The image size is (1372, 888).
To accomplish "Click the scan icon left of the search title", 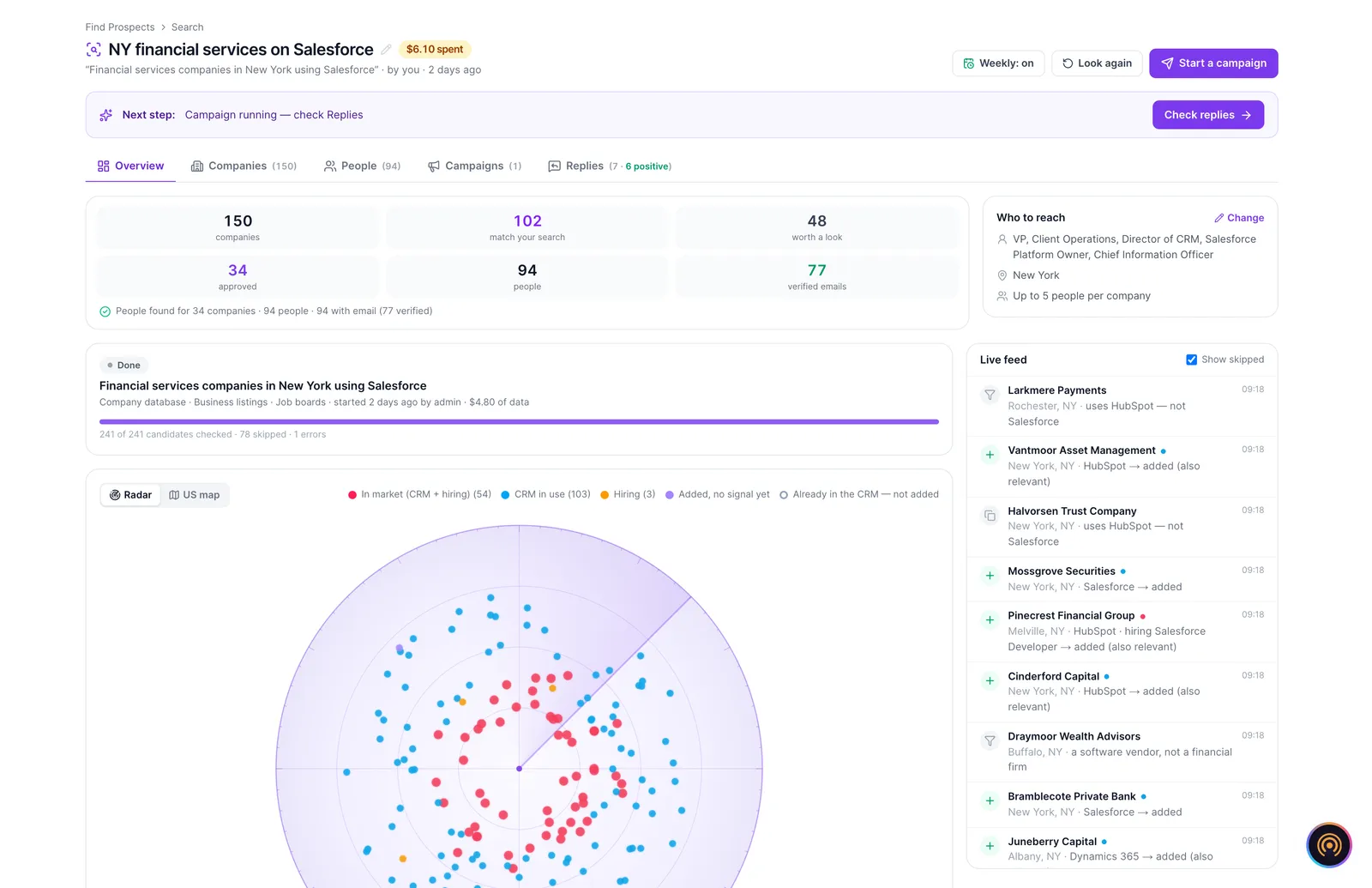I will (93, 50).
